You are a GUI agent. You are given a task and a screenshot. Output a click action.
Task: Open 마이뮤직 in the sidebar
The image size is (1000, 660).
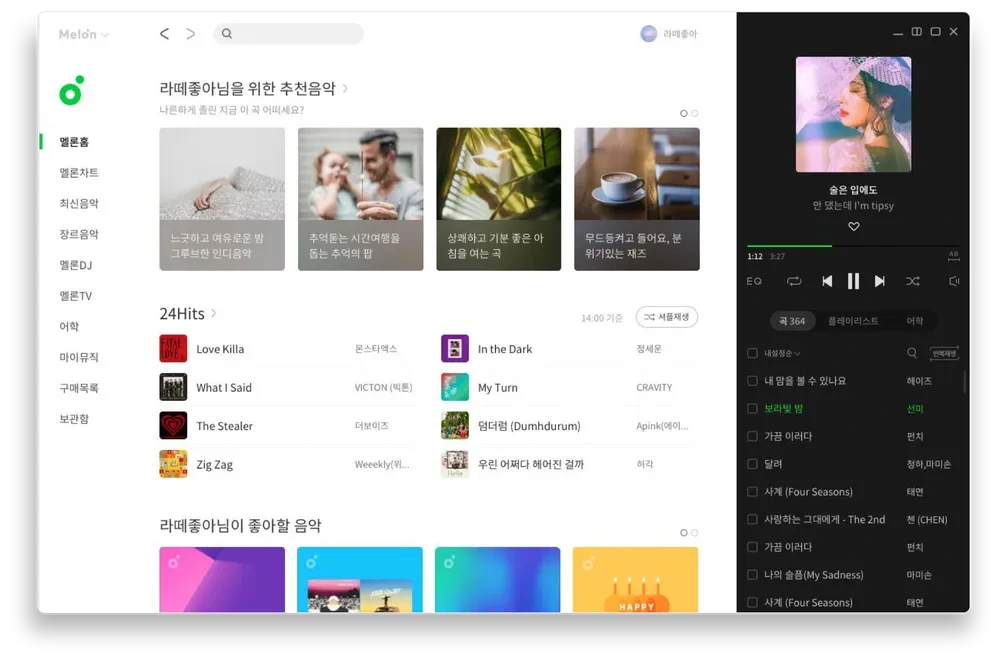pos(79,357)
